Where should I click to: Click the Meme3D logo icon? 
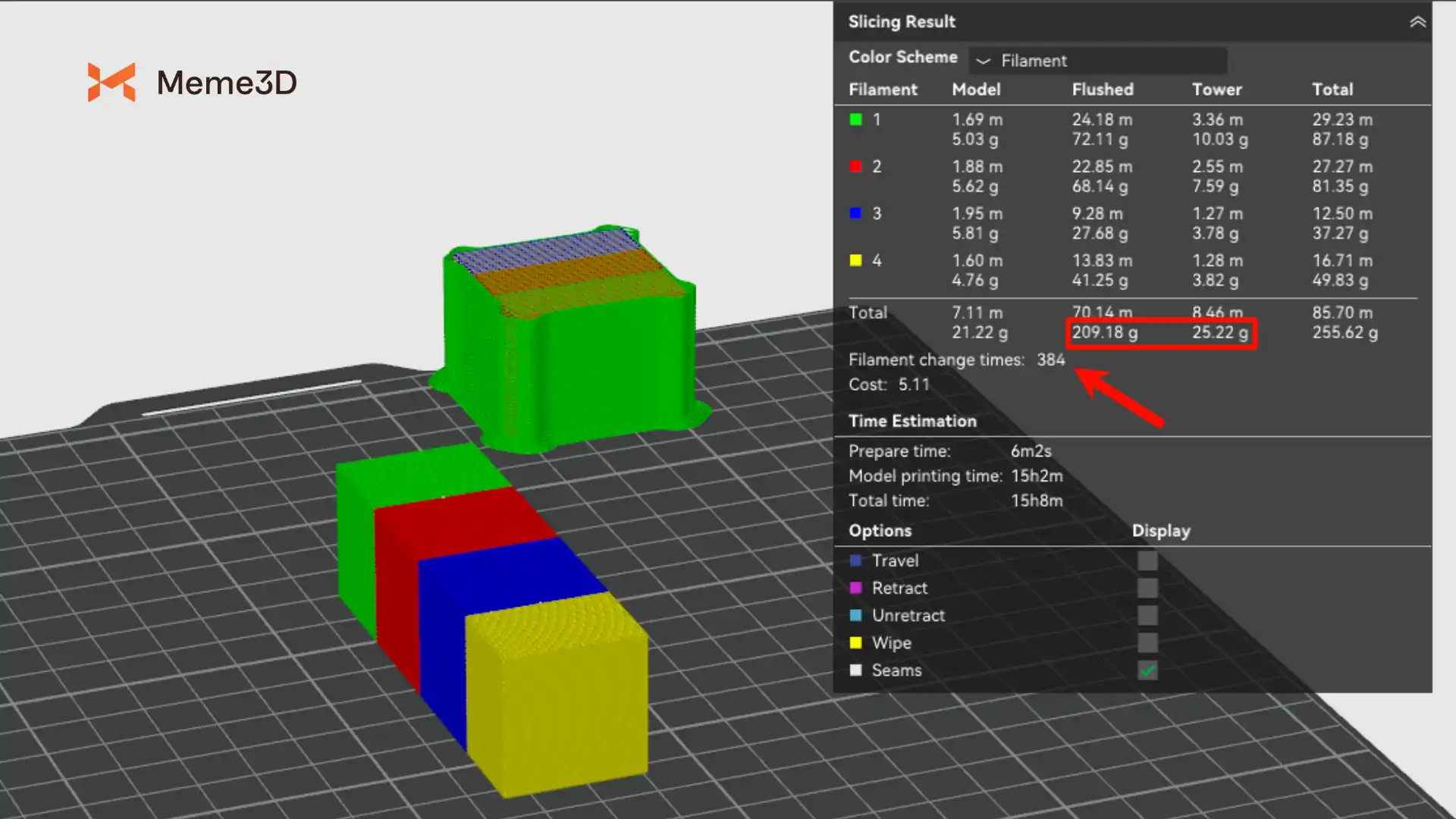coord(111,82)
